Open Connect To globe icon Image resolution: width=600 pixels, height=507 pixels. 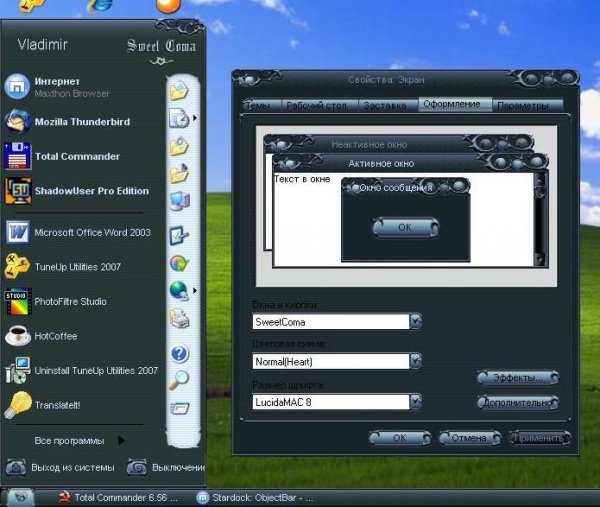tap(179, 291)
